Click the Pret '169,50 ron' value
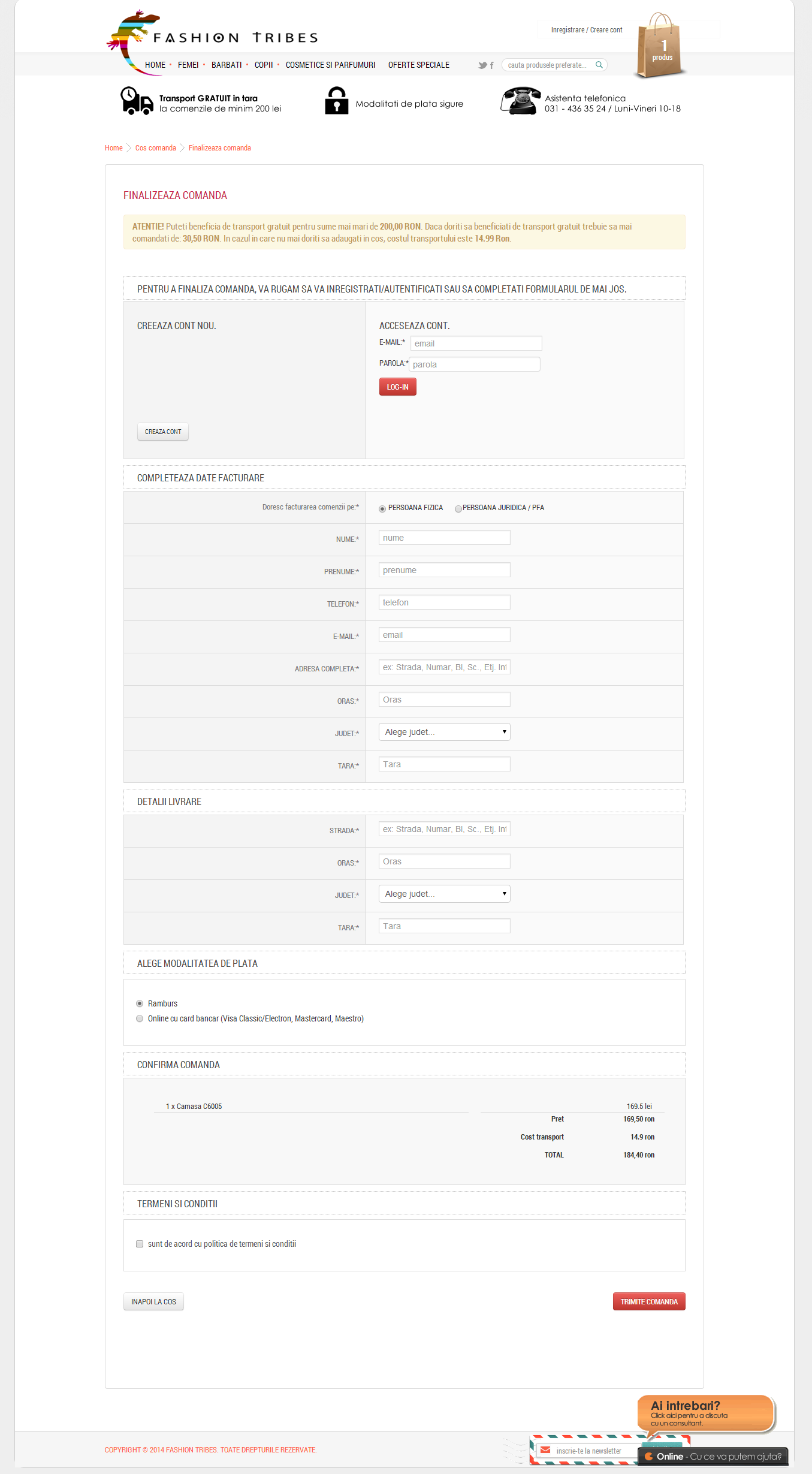812x1474 pixels. 639,1119
